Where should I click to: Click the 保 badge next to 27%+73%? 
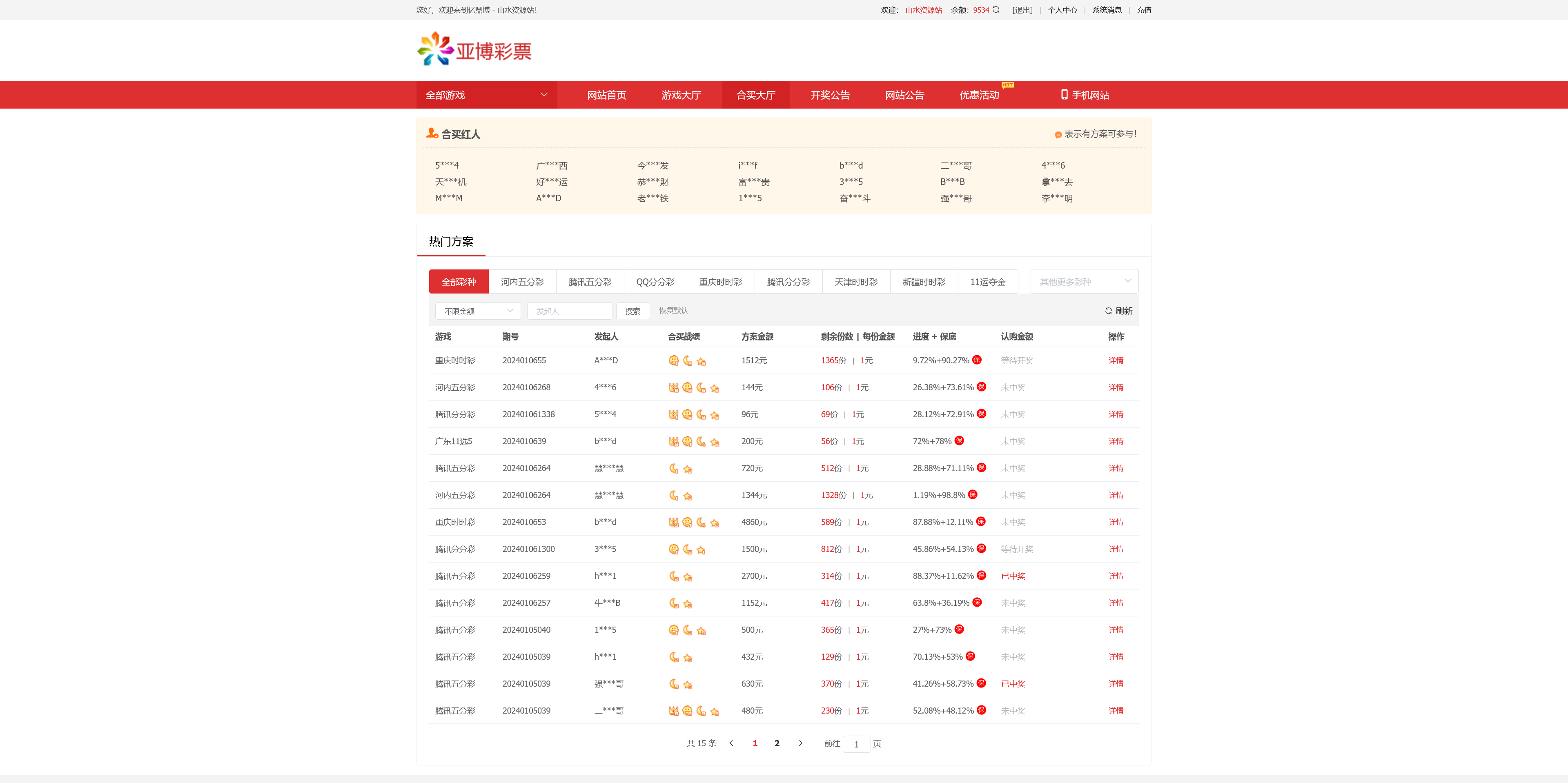pyautogui.click(x=959, y=629)
